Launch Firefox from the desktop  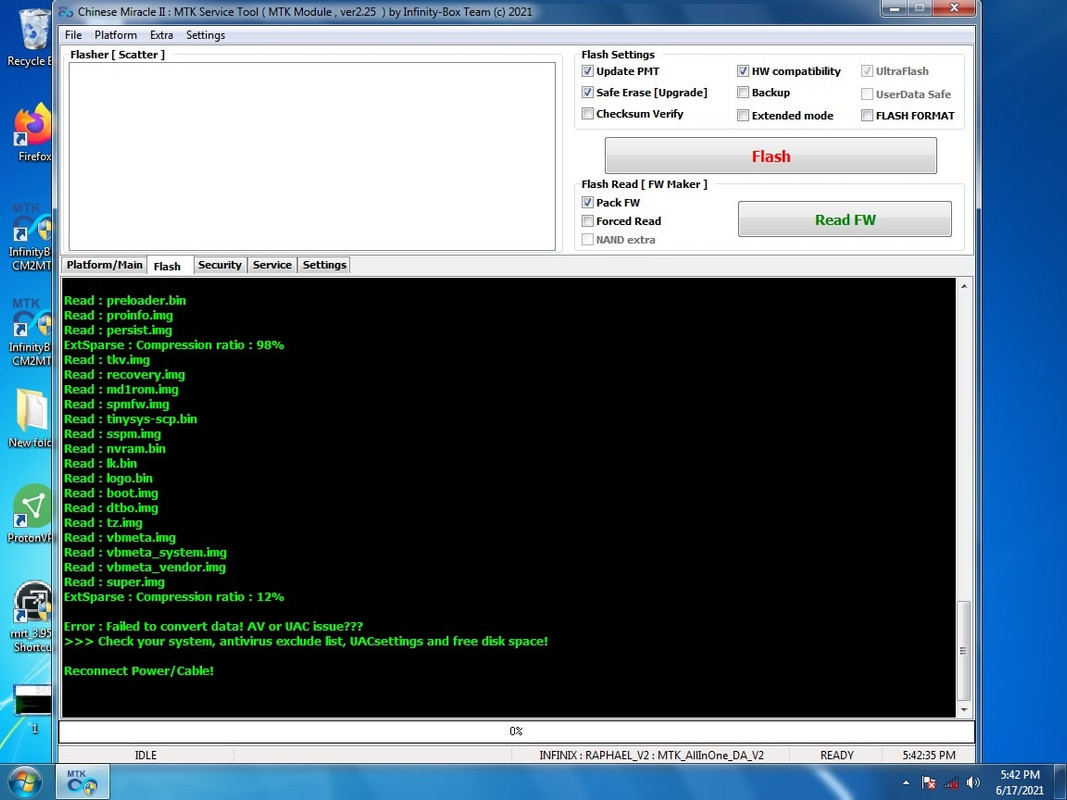tap(33, 133)
